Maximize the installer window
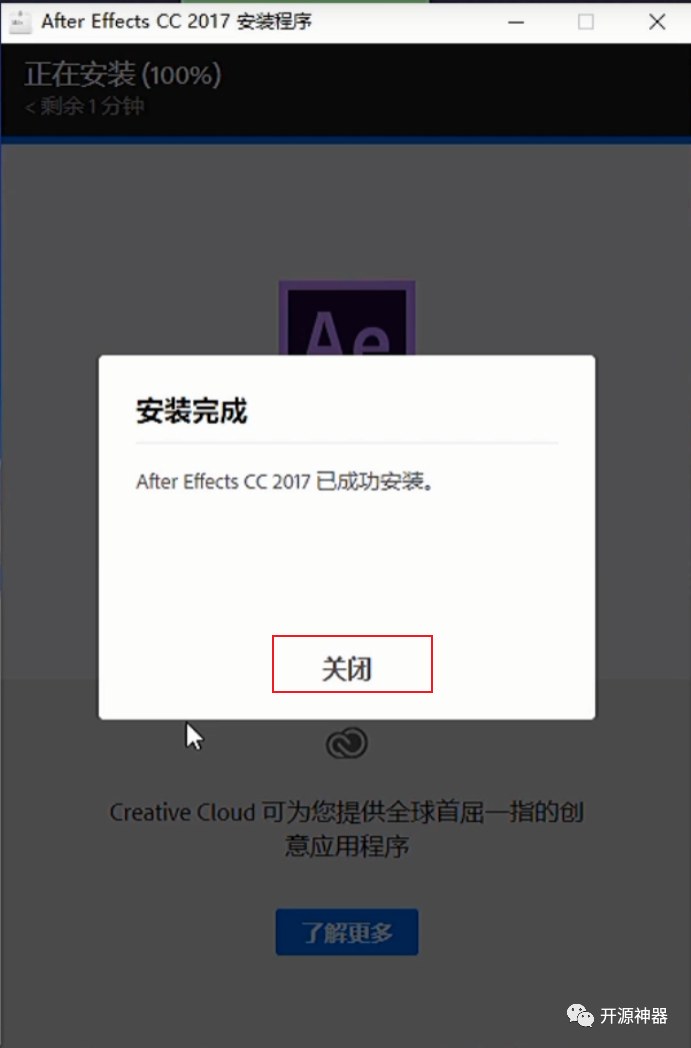The width and height of the screenshot is (691, 1048). click(585, 22)
